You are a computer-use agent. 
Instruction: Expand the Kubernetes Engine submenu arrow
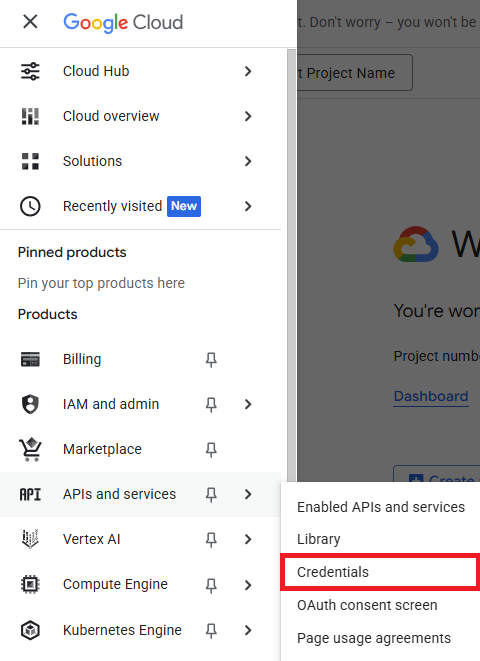(x=248, y=630)
